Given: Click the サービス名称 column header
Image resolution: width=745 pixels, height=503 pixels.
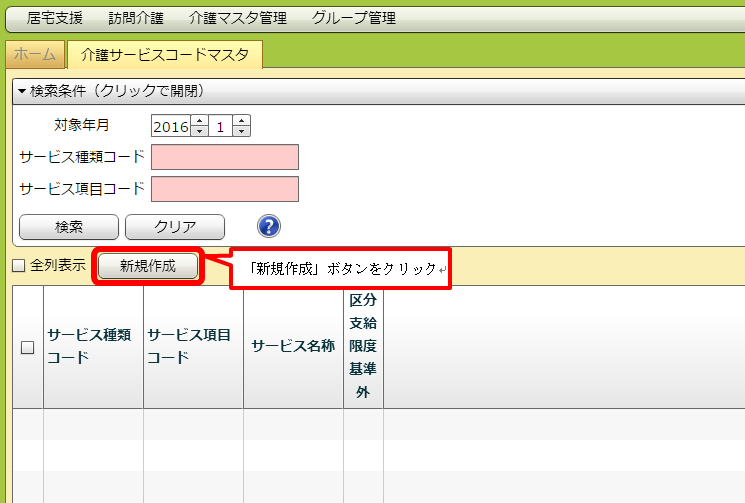Looking at the screenshot, I should (x=293, y=346).
